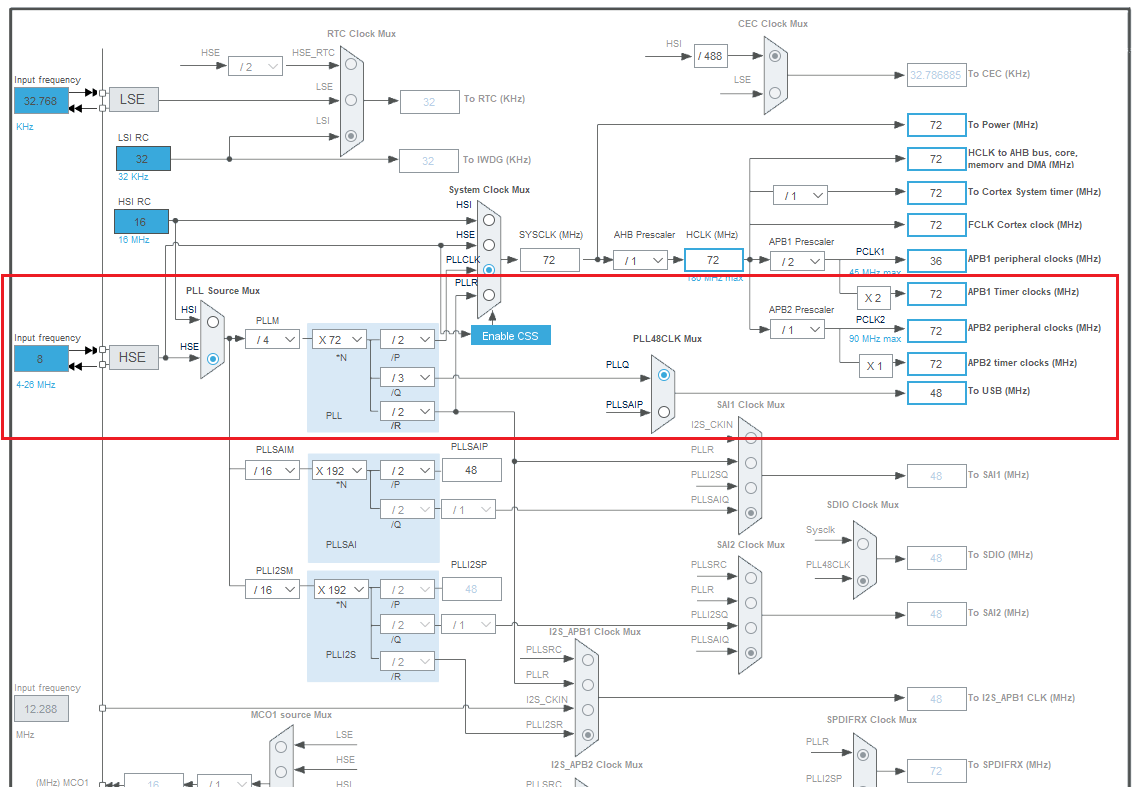Viewport: 1139px width, 790px height.
Task: Open PLLI2S X 192 multiplier dropdown
Action: (x=341, y=590)
